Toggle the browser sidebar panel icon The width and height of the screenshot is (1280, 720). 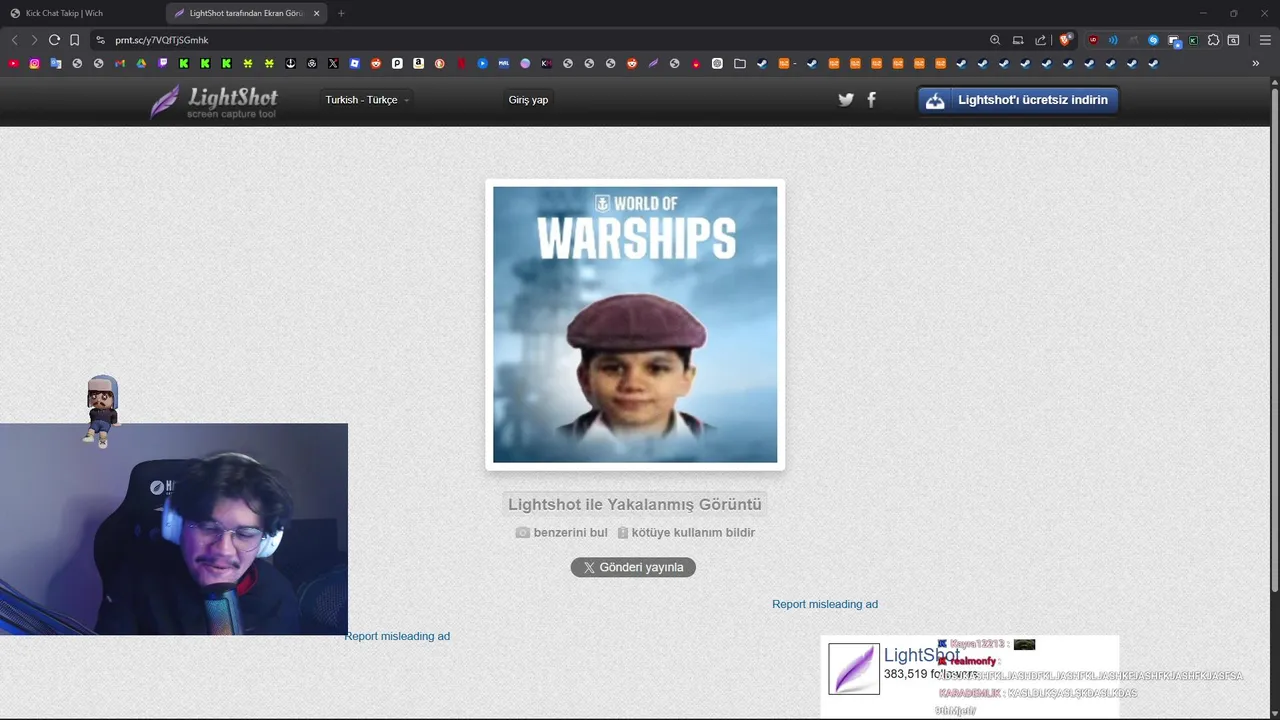pyautogui.click(x=1233, y=40)
